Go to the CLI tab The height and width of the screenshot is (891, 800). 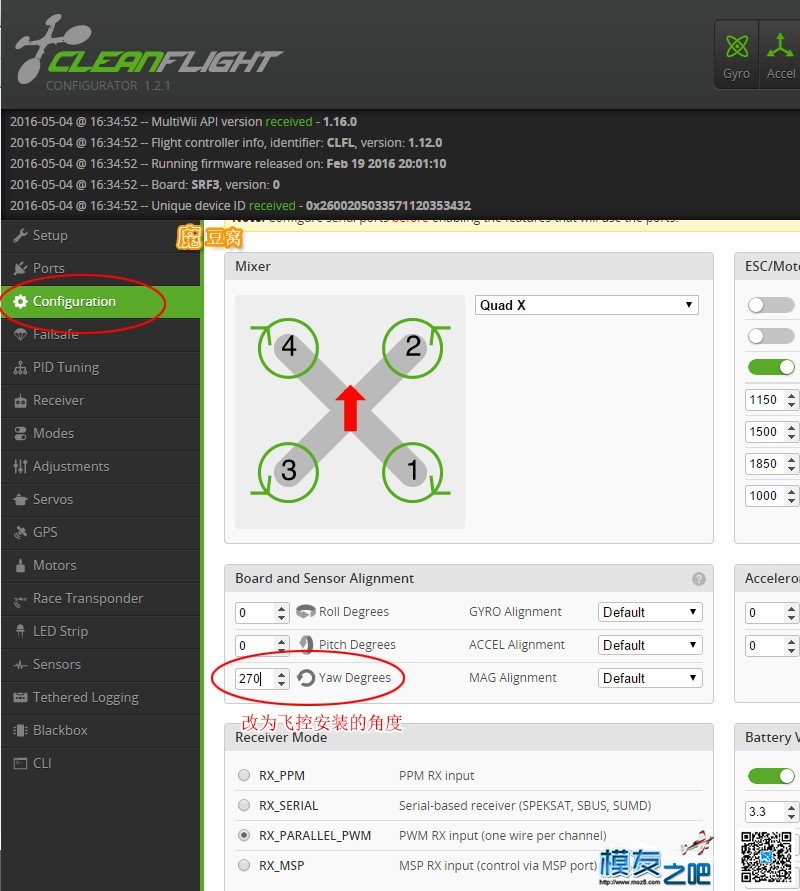(x=101, y=763)
